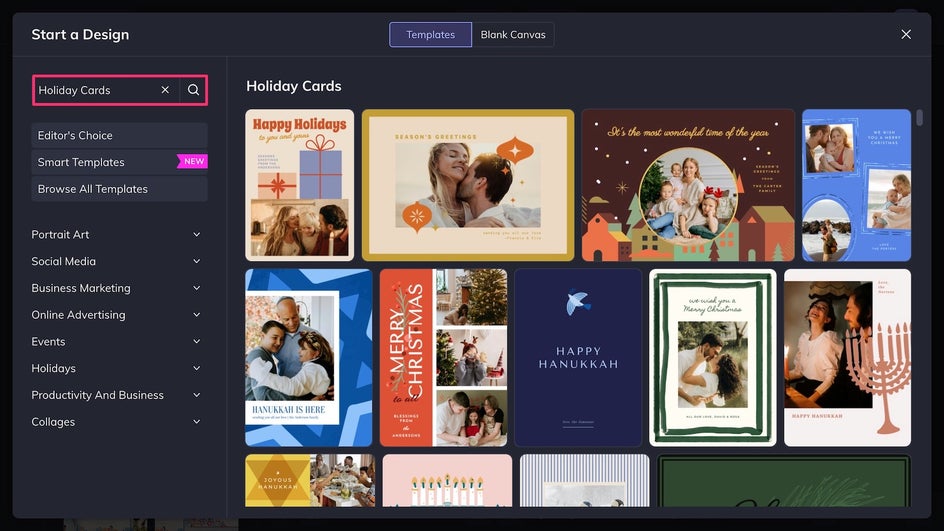The image size is (944, 531).
Task: Select the Hanukkah Is Here template
Action: point(309,358)
